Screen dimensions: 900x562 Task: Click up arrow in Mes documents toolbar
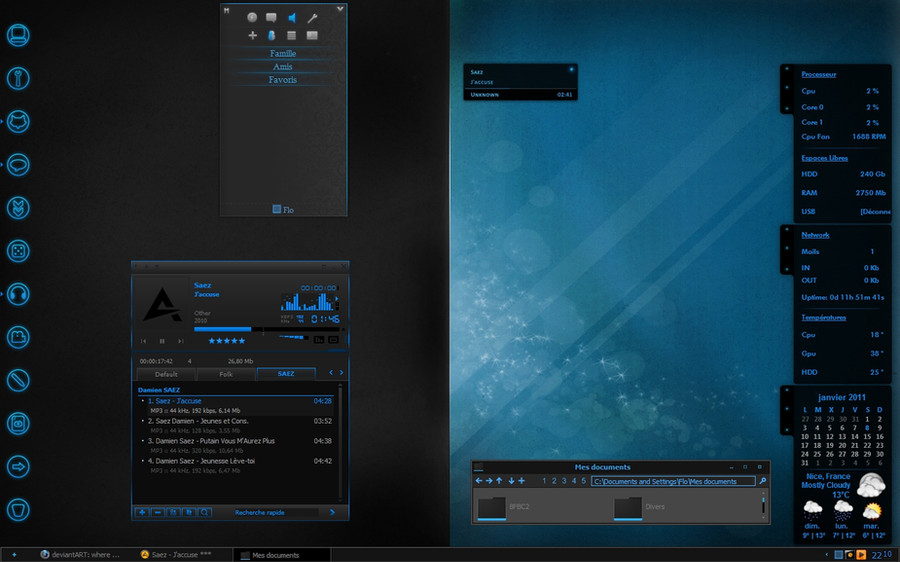pyautogui.click(x=499, y=481)
